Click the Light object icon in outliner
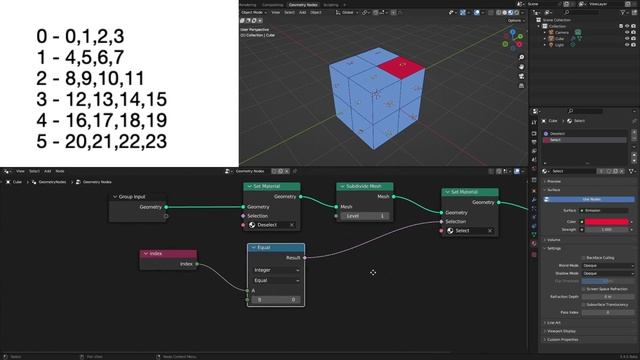This screenshot has width=640, height=360. (551, 45)
